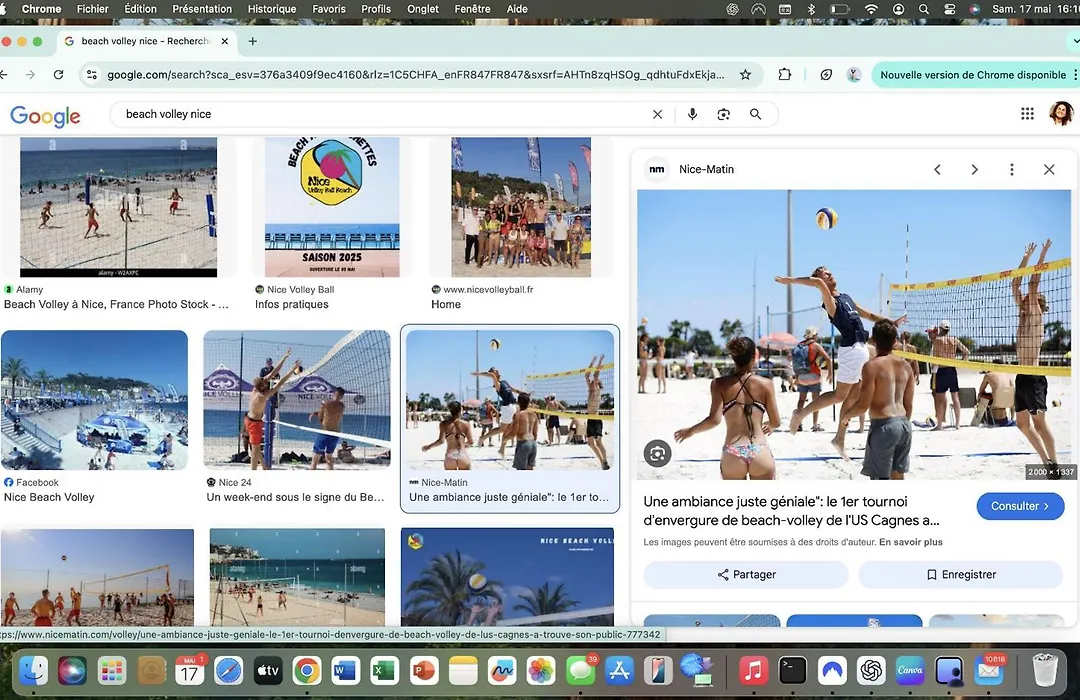The width and height of the screenshot is (1080, 700).
Task: Open the Fenêtre menu
Action: click(x=472, y=9)
